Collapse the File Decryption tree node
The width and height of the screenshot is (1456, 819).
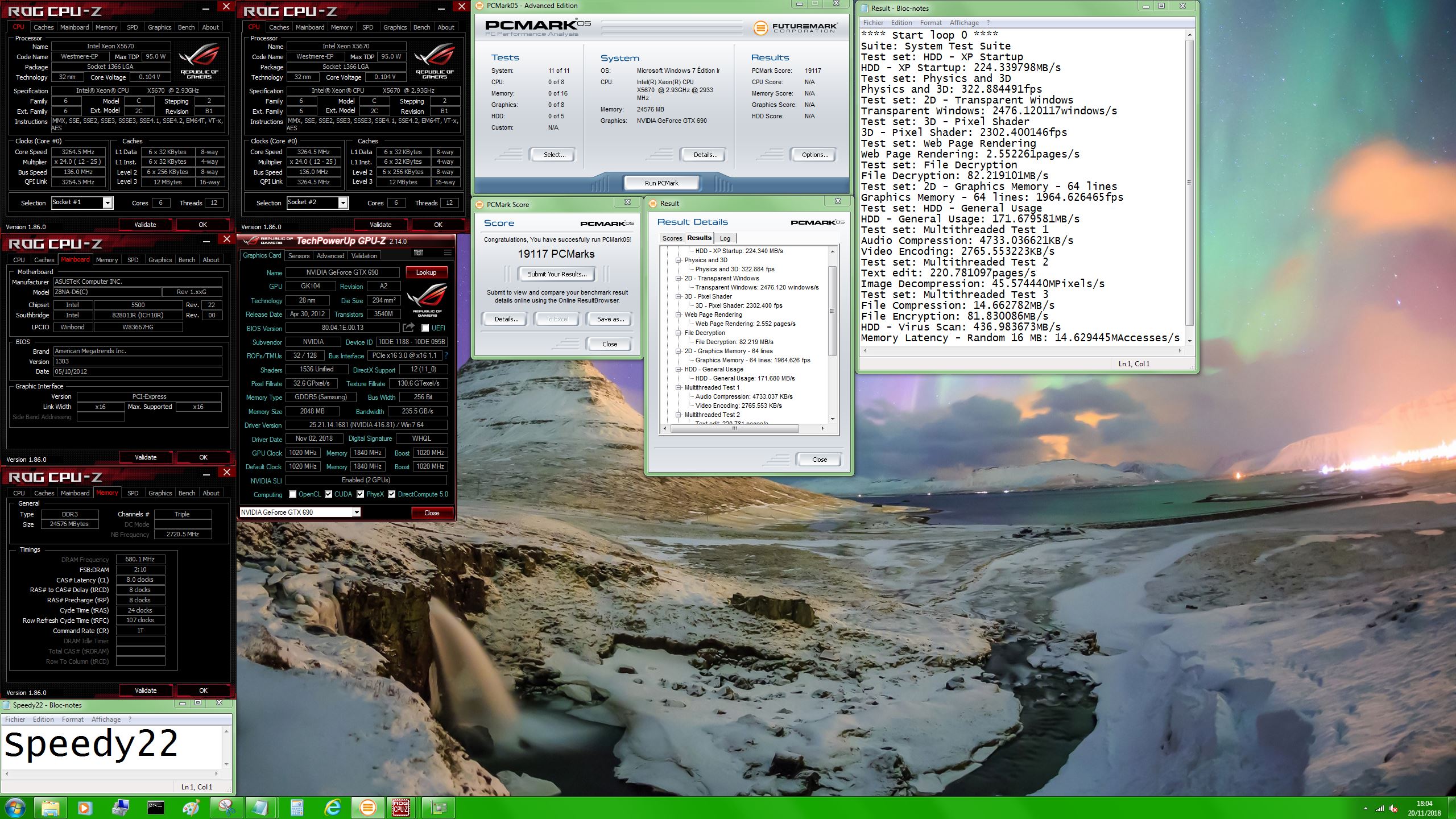678,333
